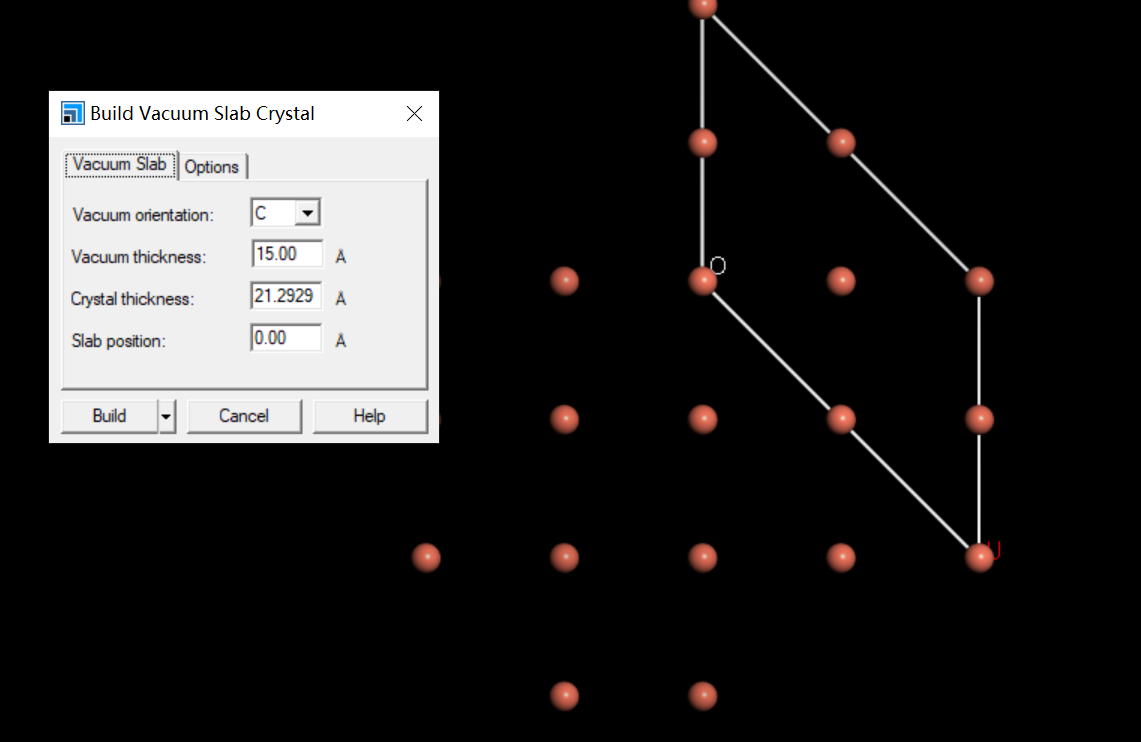
Task: Click the Slab position input field
Action: [286, 338]
